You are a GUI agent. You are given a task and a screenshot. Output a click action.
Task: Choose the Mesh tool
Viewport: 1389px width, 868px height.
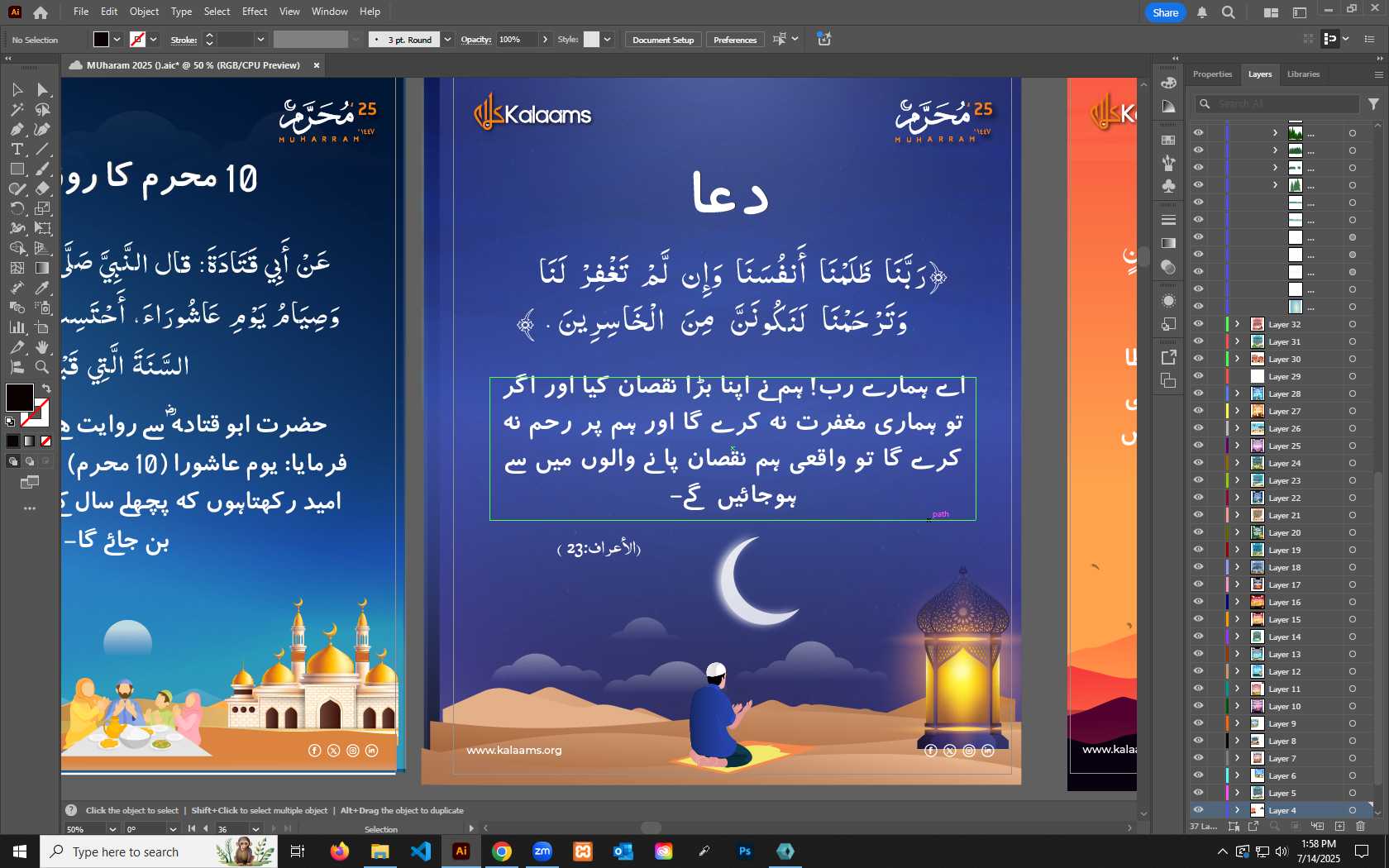coord(17,268)
